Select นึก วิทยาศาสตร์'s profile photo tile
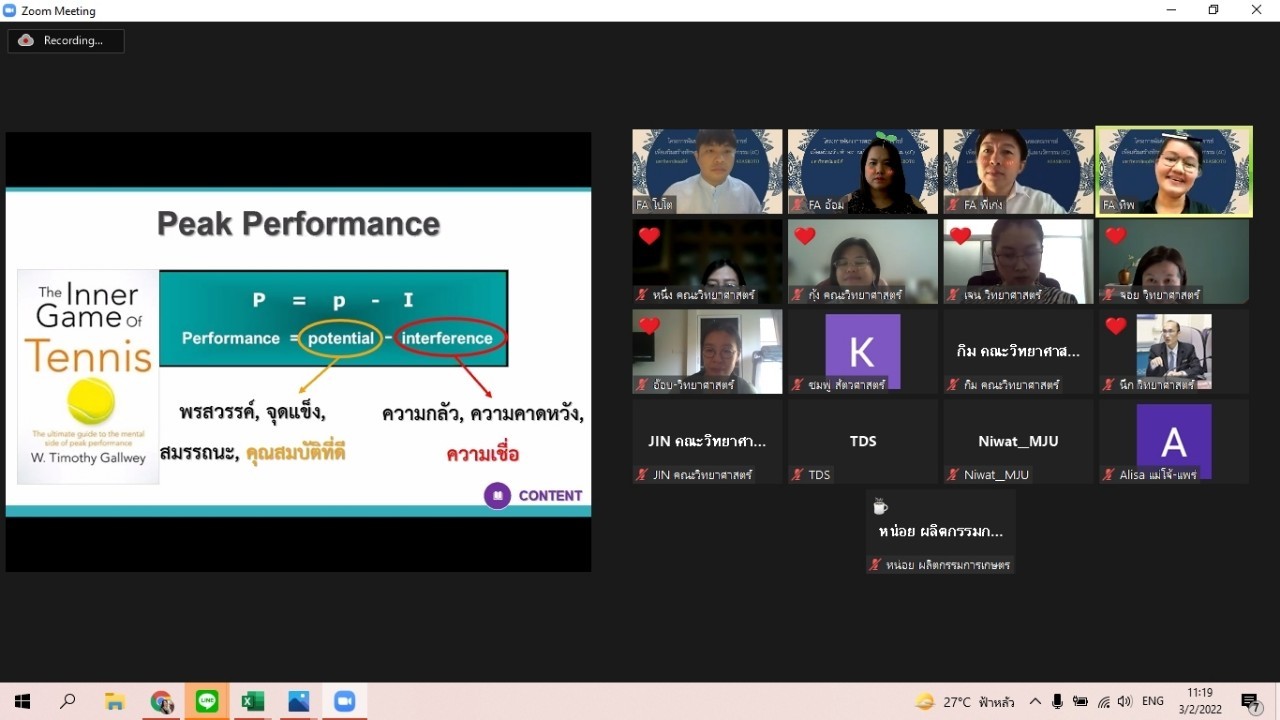 coord(1174,351)
